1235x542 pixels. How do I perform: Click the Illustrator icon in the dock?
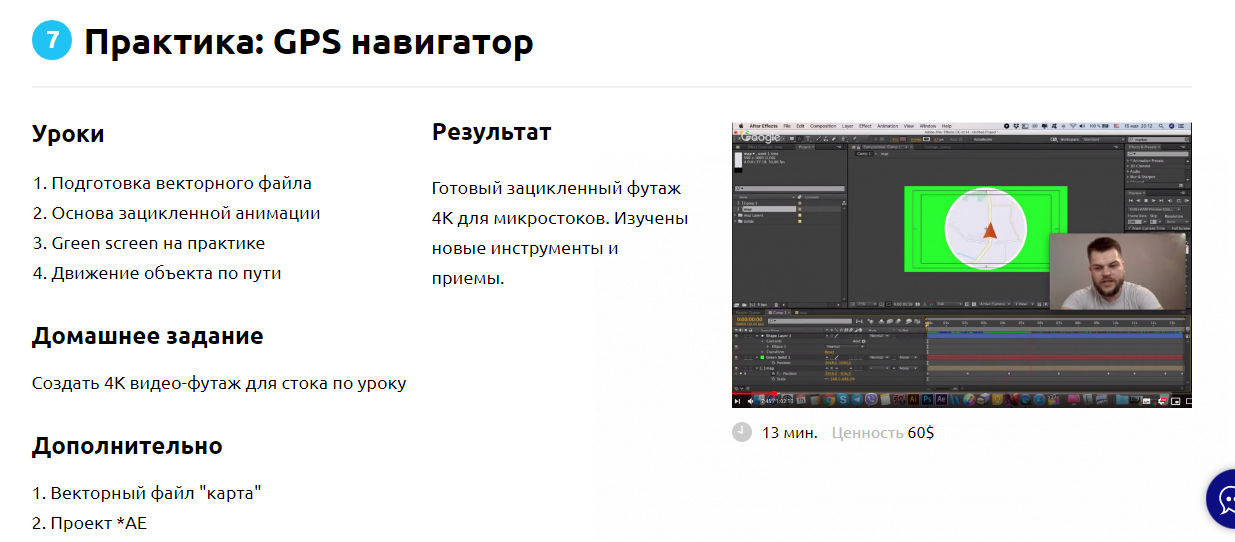(x=912, y=400)
